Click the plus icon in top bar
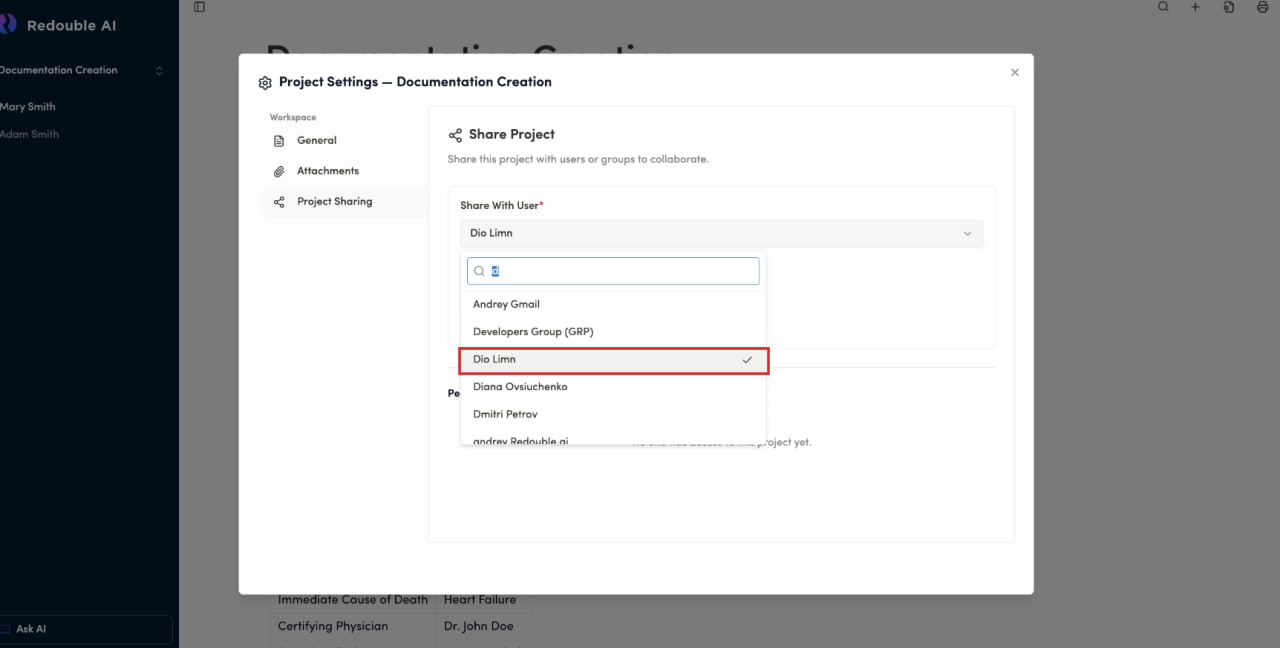Viewport: 1280px width, 648px height. (x=1195, y=7)
